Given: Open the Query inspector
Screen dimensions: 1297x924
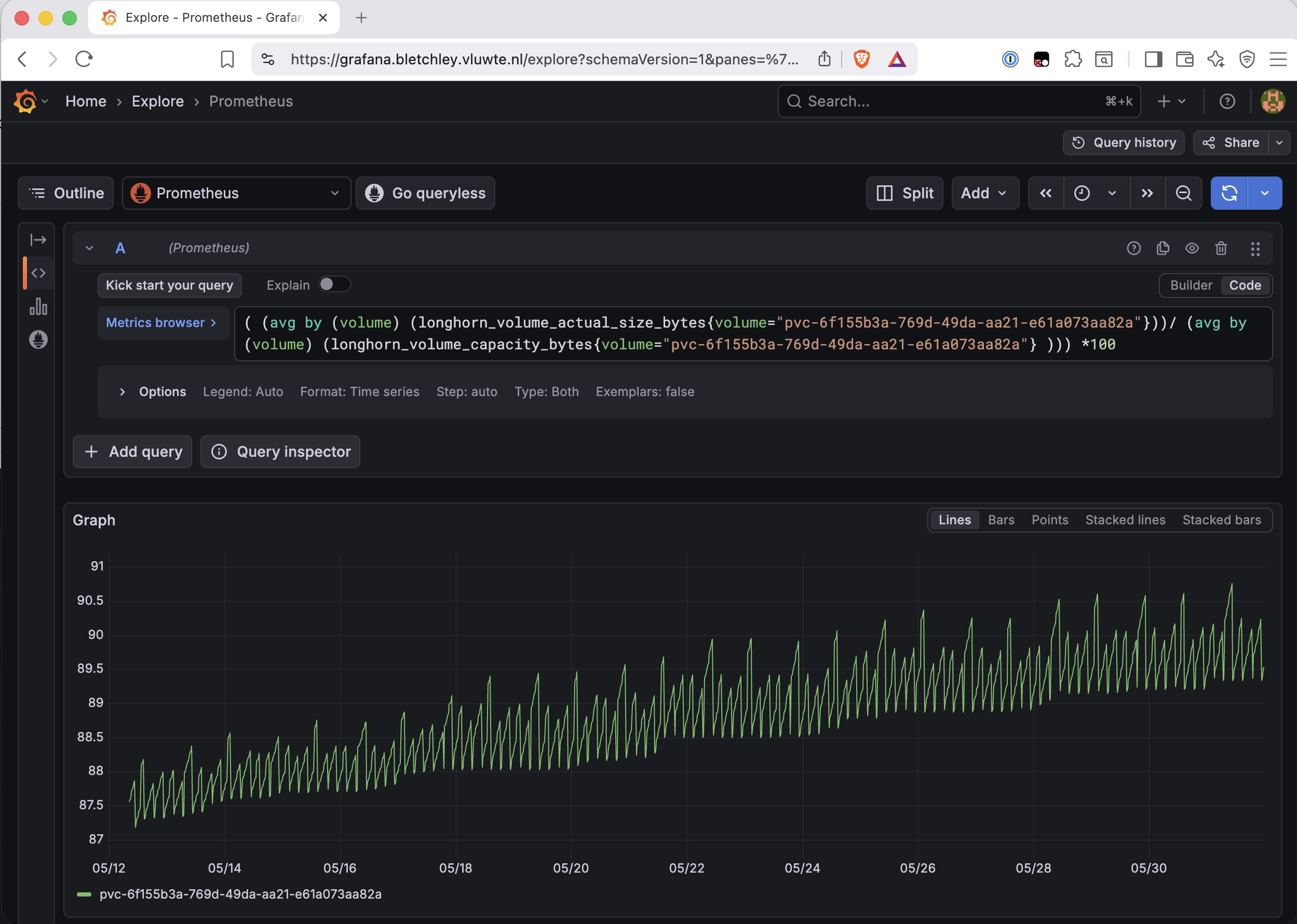Looking at the screenshot, I should tap(280, 452).
